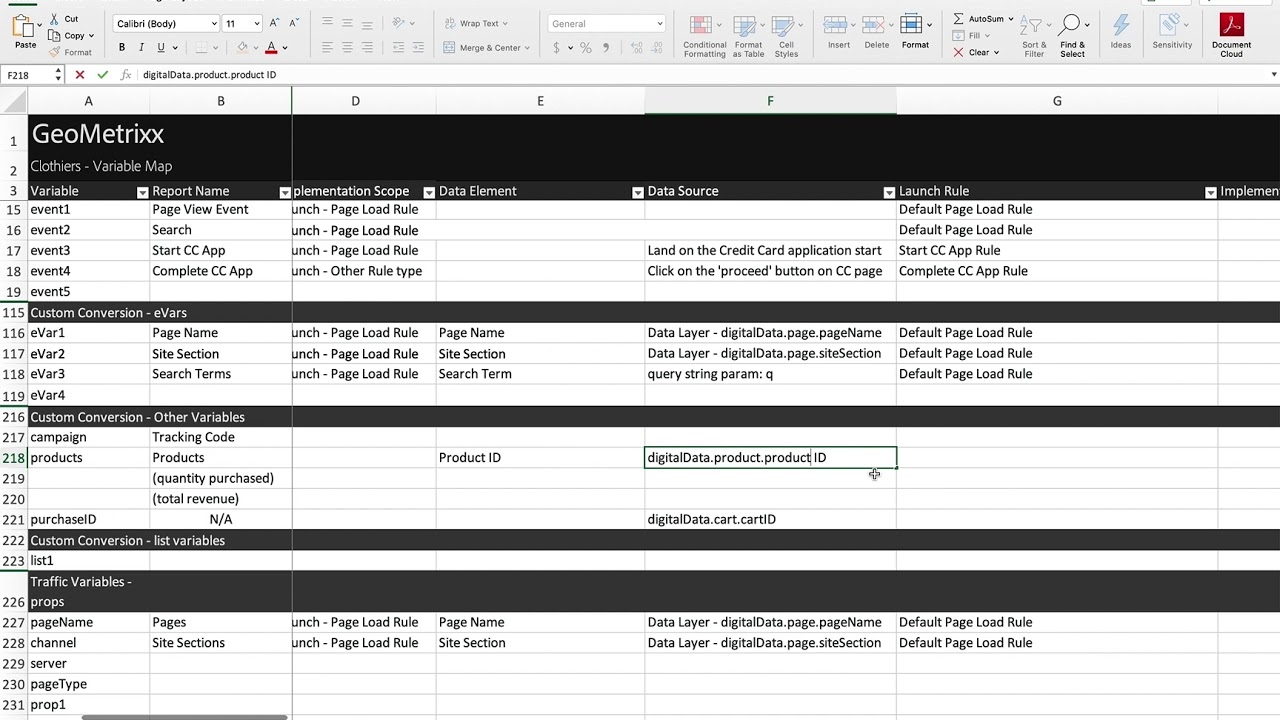Screen dimensions: 1280x720
Task: Select the 'Site Sections' cell
Action: [221, 643]
